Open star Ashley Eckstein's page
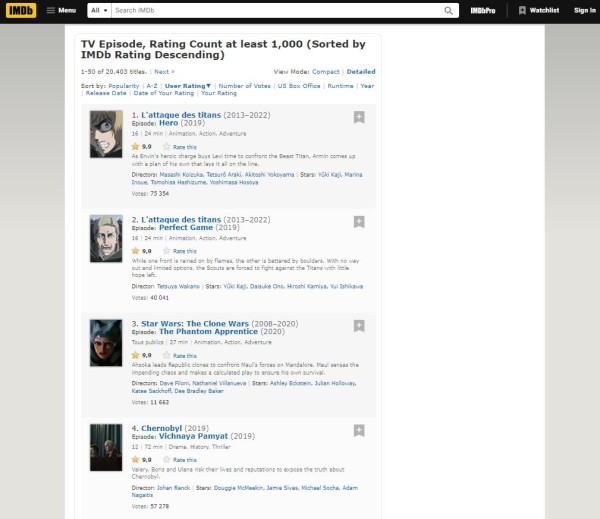This screenshot has width=600, height=519. [290, 383]
